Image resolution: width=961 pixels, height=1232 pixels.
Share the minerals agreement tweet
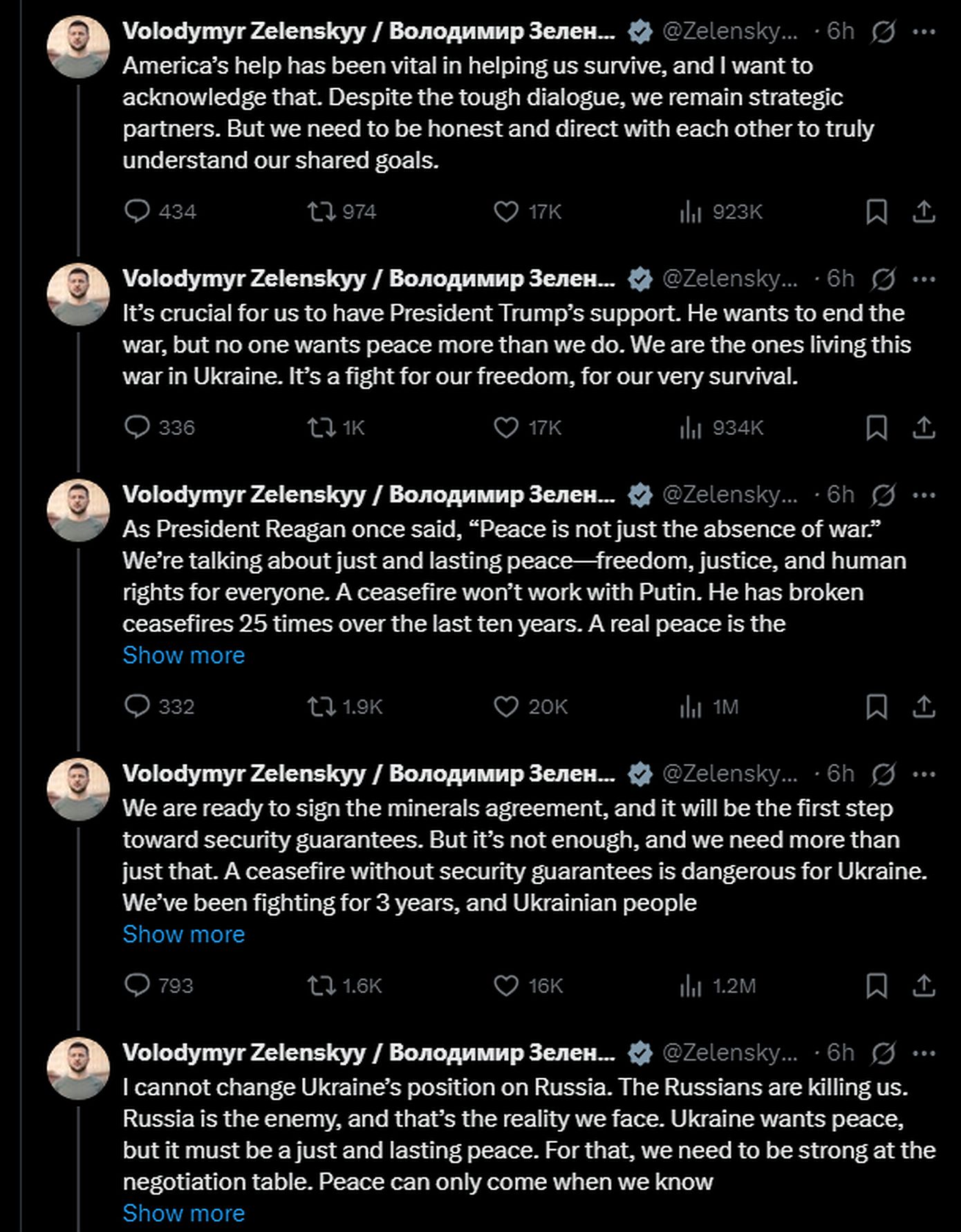pos(924,985)
